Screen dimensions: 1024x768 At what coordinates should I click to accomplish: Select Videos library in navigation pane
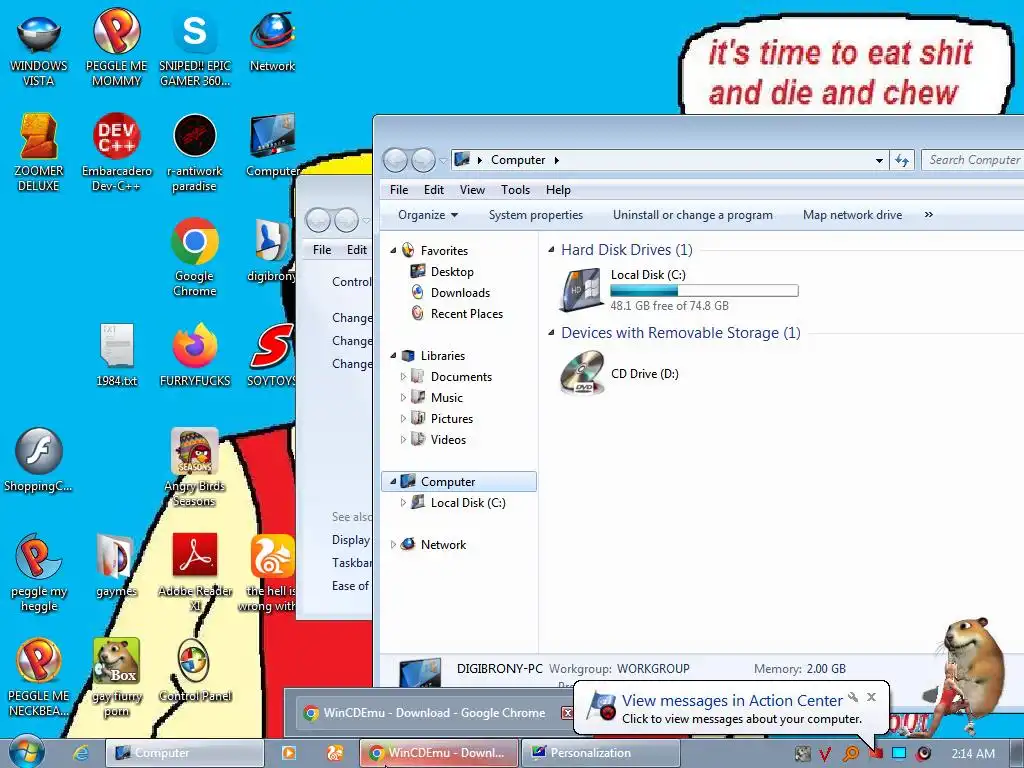click(448, 440)
